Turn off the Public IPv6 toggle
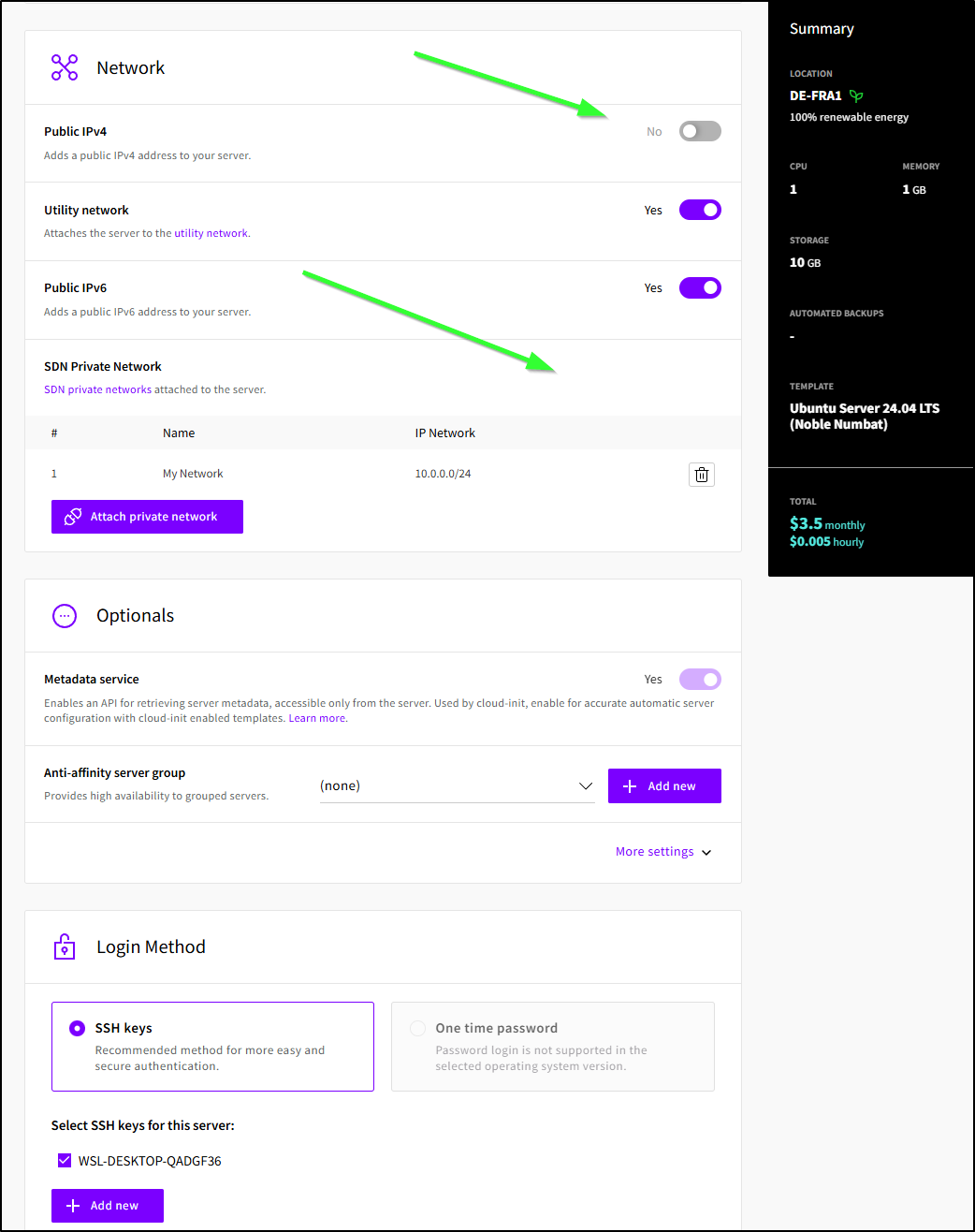 click(700, 288)
